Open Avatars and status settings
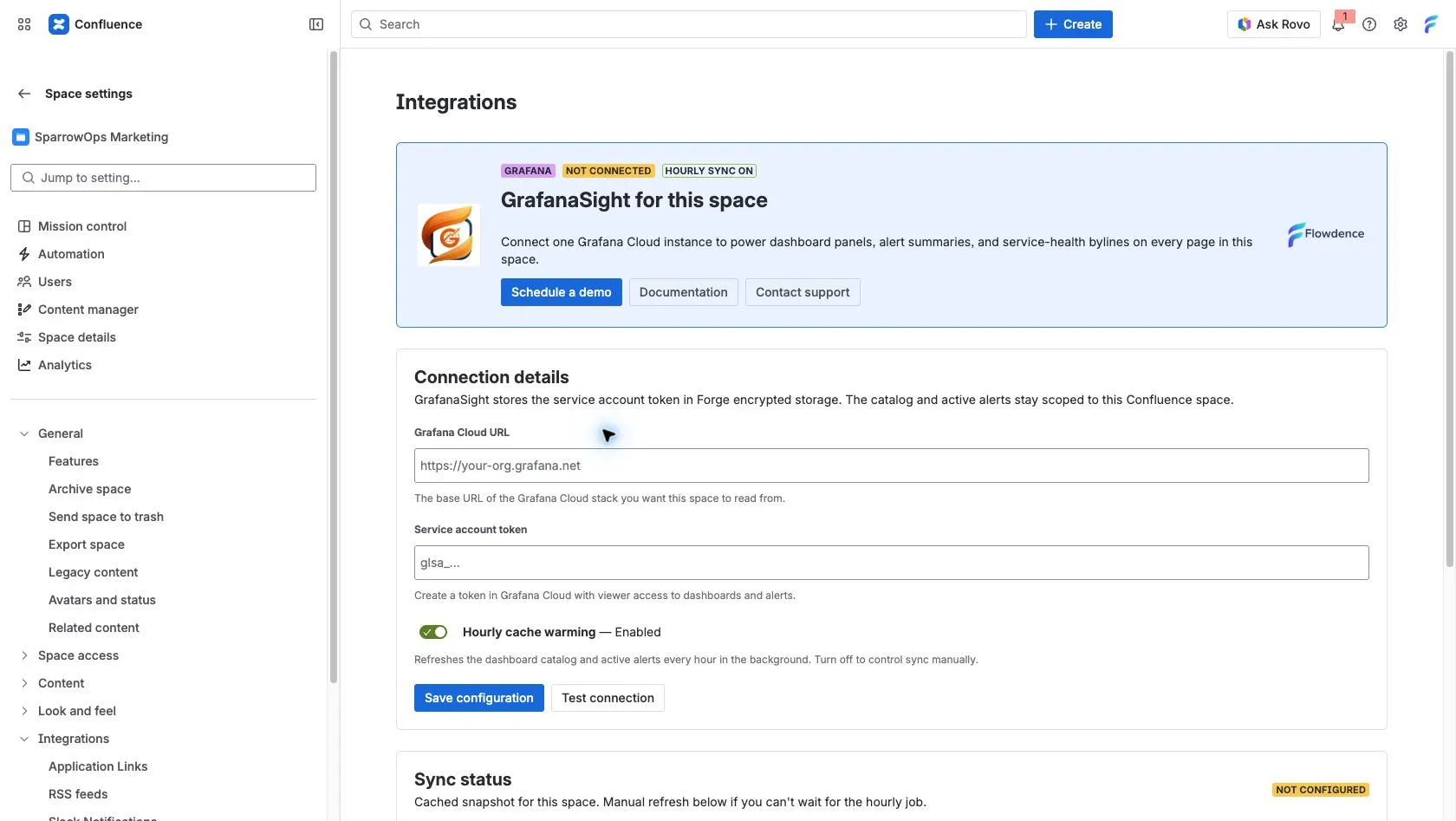Image resolution: width=1456 pixels, height=821 pixels. pyautogui.click(x=102, y=600)
